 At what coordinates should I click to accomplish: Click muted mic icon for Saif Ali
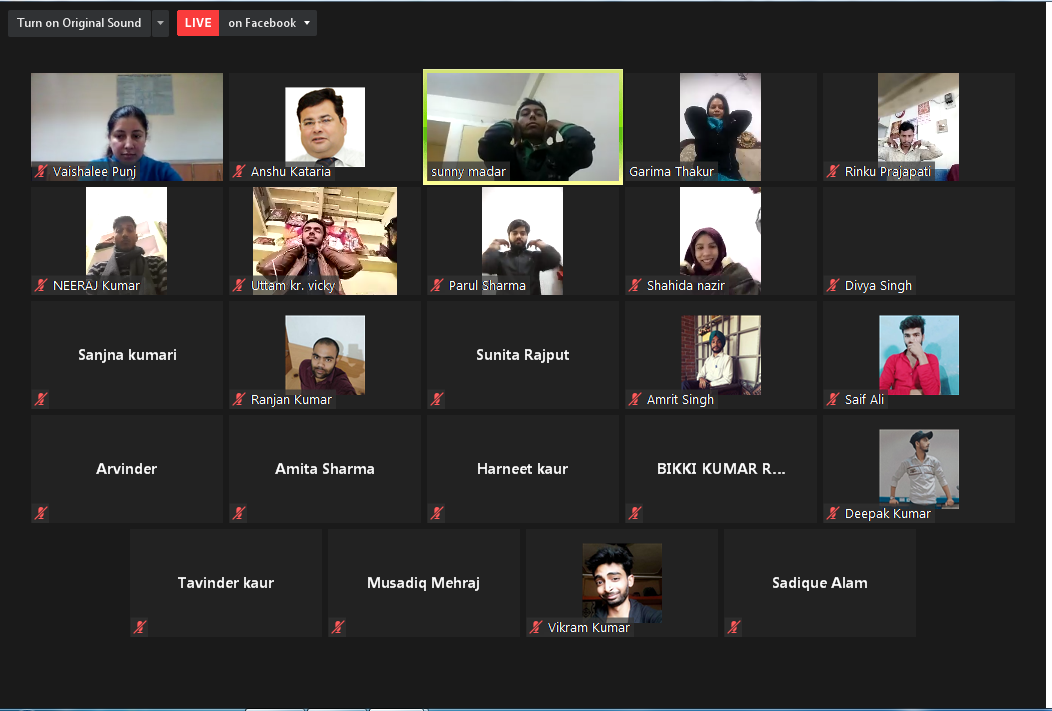click(833, 399)
